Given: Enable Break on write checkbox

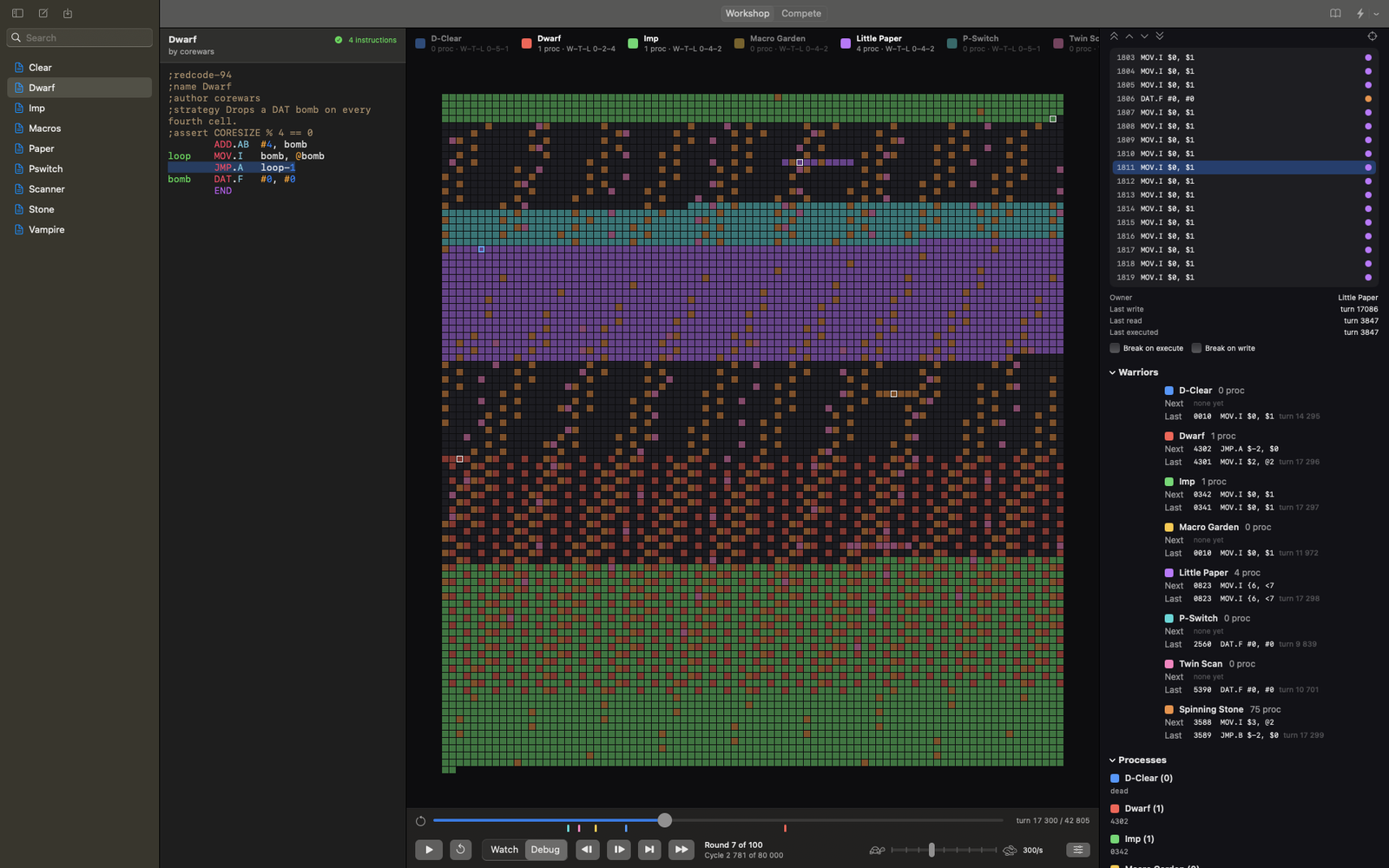Looking at the screenshot, I should click(1196, 348).
